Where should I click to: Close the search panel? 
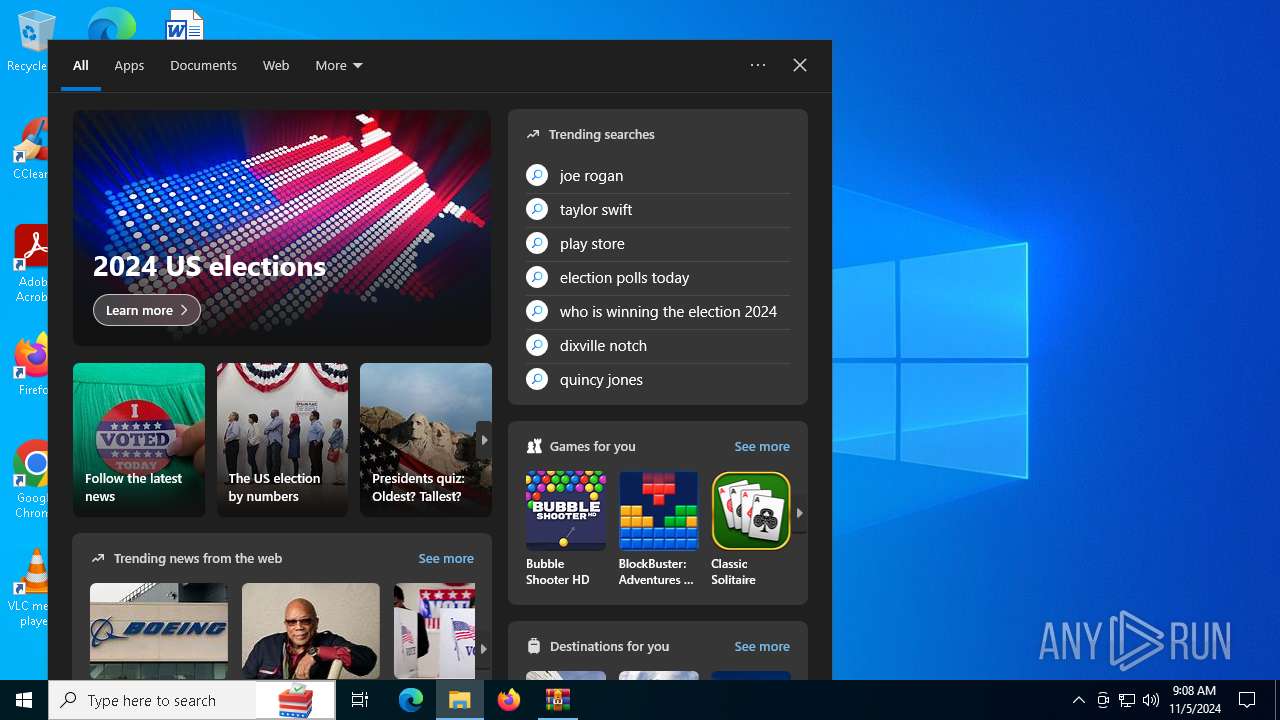(800, 65)
